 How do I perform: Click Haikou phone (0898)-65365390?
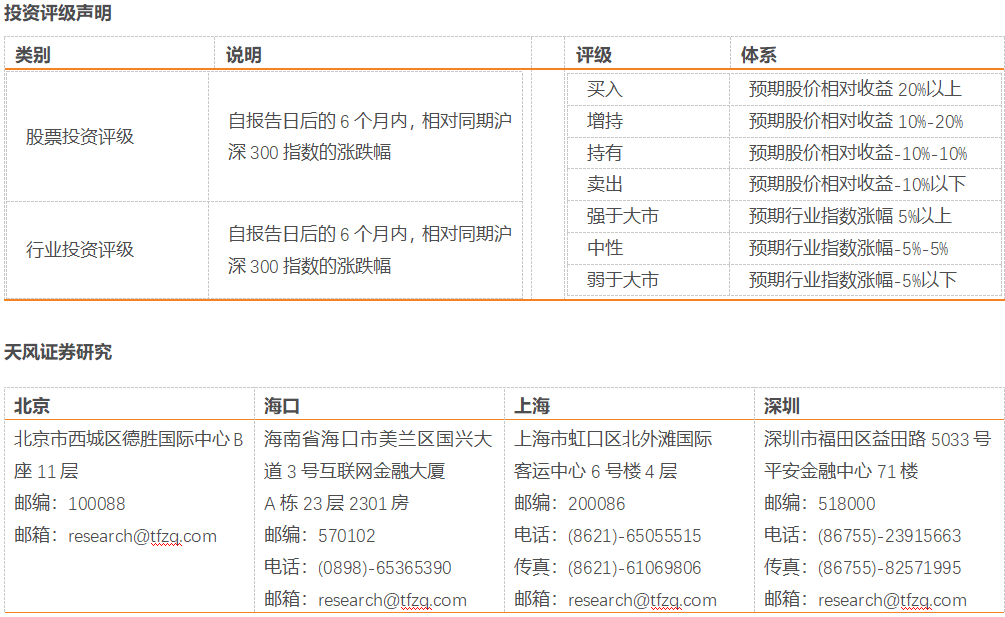click(385, 568)
